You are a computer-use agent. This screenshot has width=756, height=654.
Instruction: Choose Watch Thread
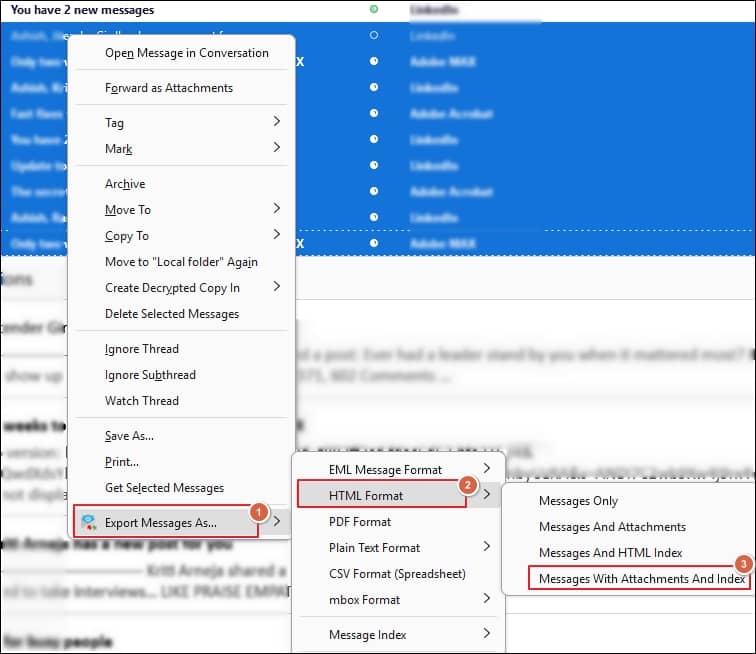coord(142,401)
